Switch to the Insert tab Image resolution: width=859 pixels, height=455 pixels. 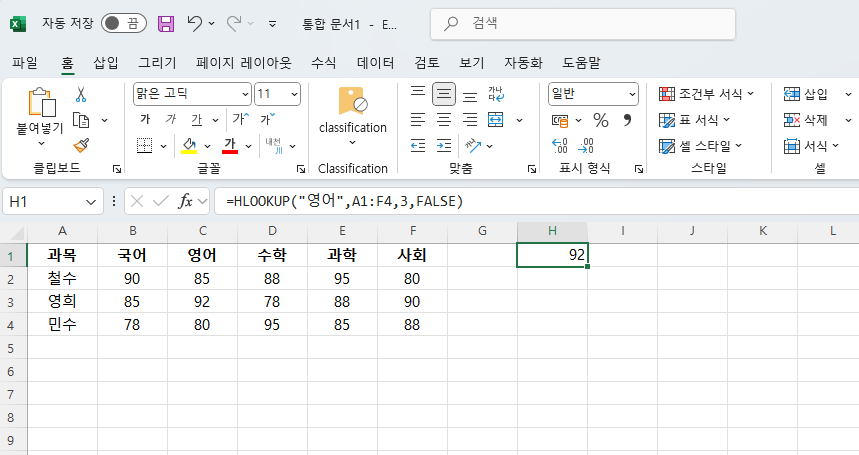106,63
